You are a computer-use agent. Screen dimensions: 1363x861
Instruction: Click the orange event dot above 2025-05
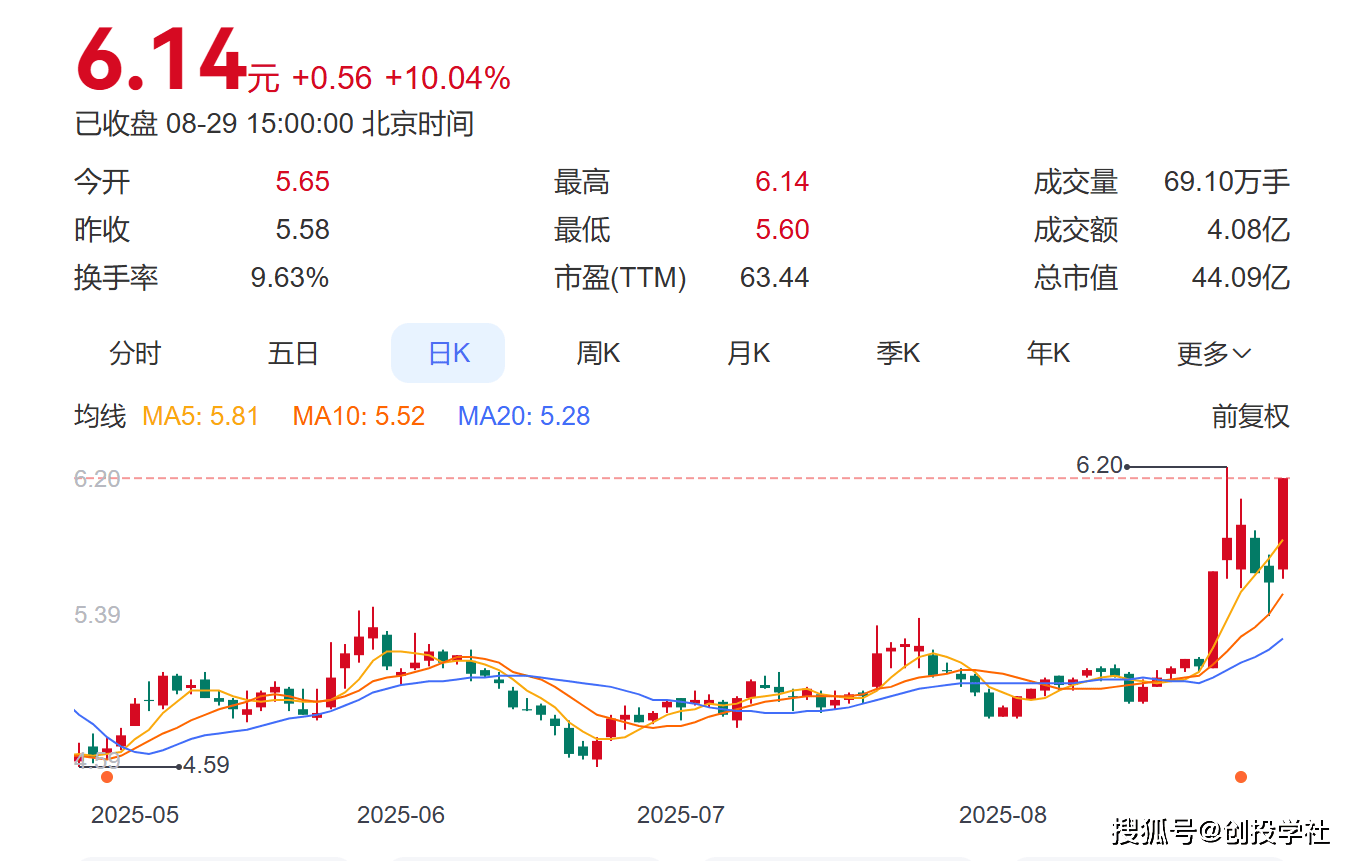pos(107,777)
